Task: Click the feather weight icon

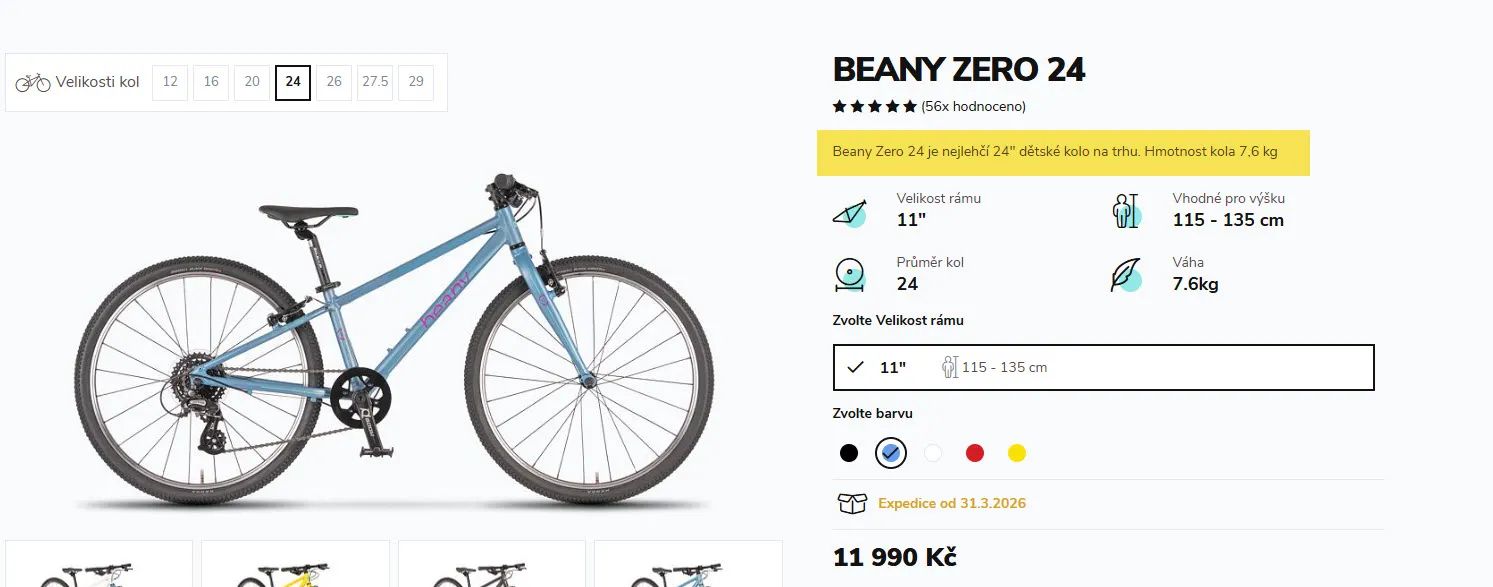Action: 1126,275
